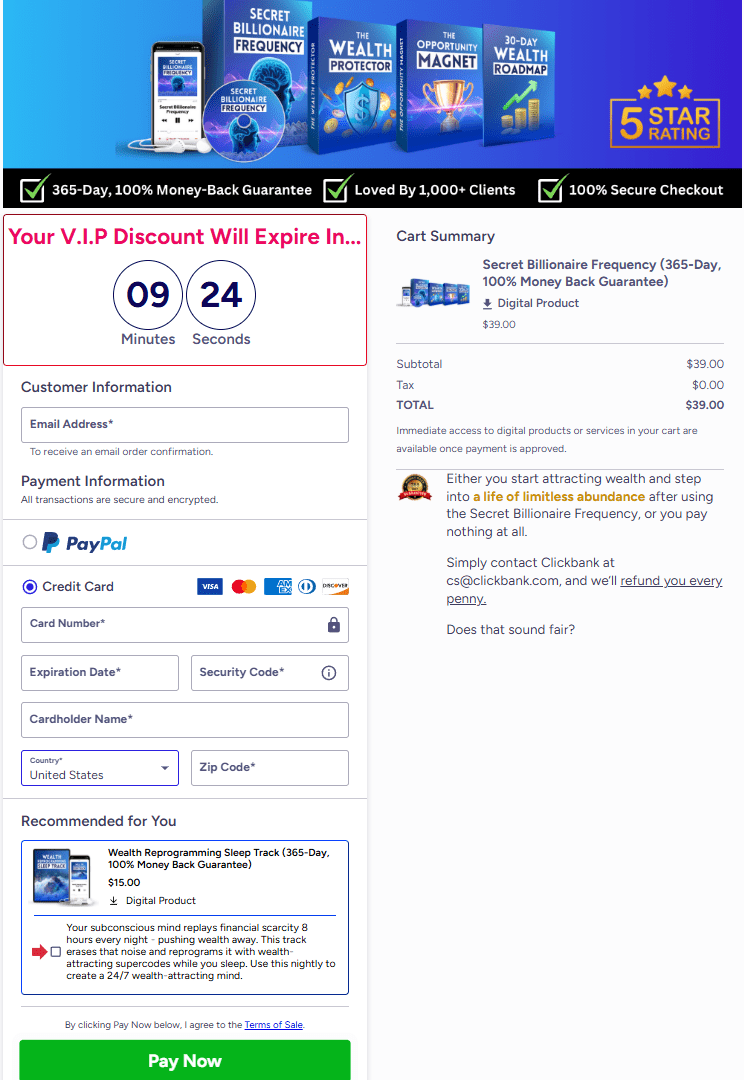
Task: Select the Credit Card radio button
Action: click(x=30, y=587)
